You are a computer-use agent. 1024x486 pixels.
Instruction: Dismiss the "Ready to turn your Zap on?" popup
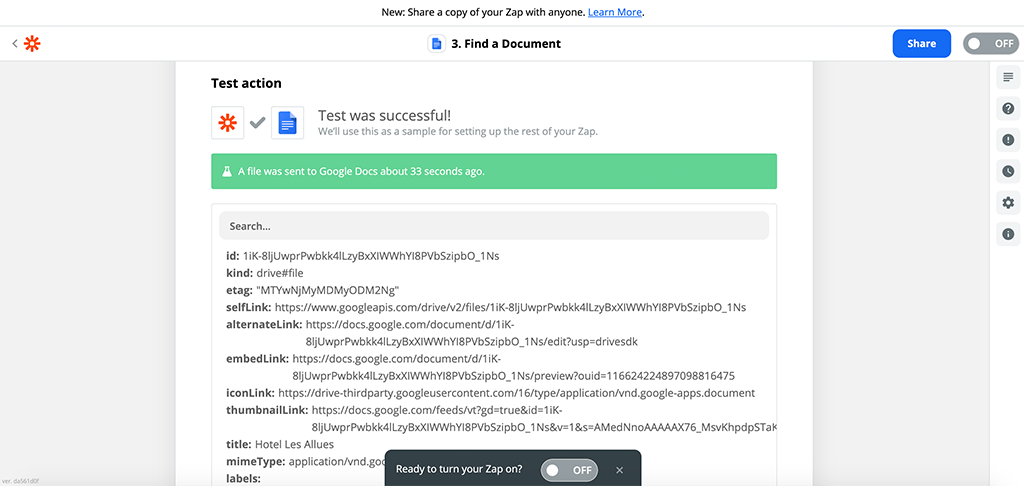point(619,469)
